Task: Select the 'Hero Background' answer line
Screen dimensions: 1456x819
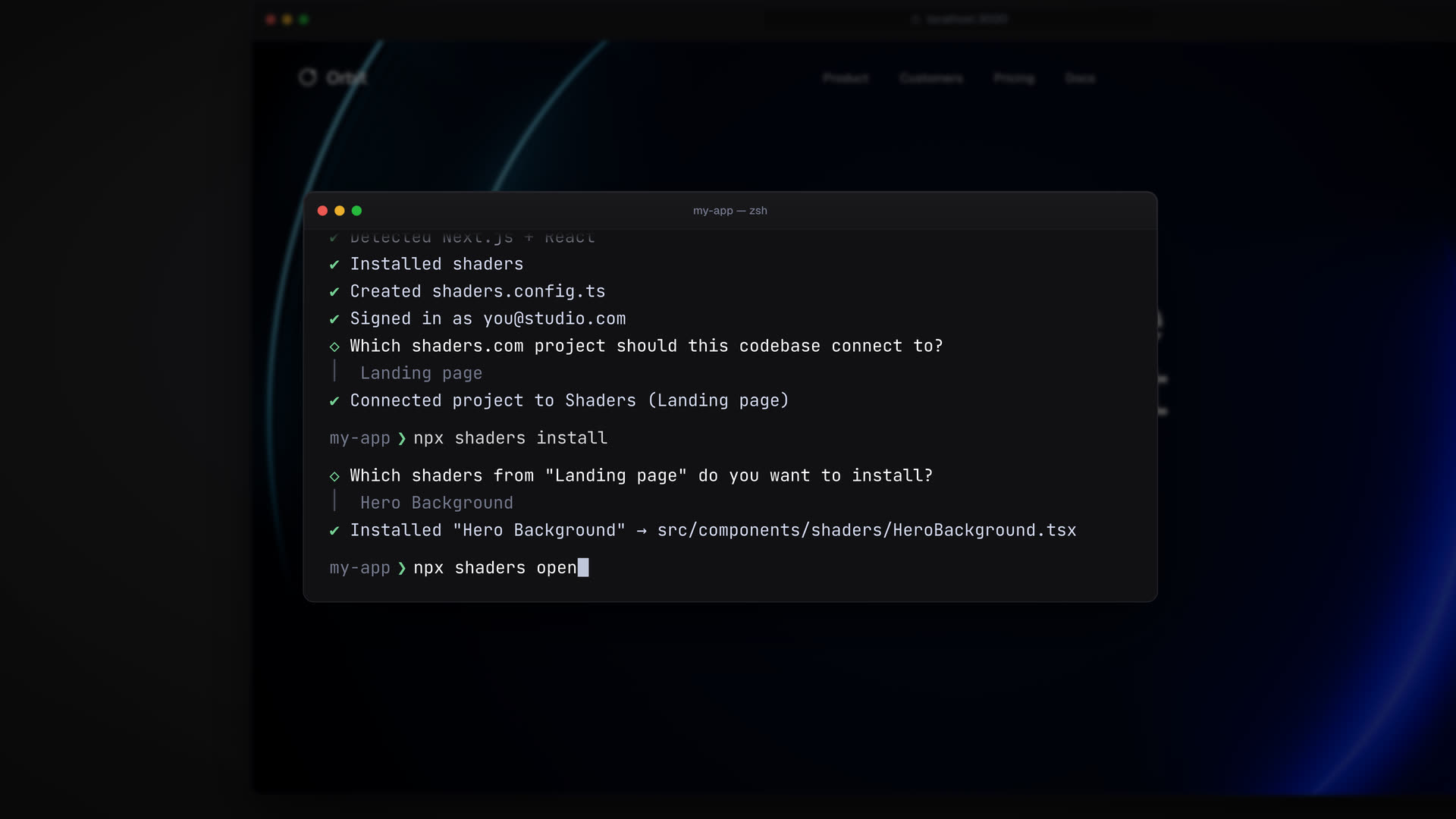Action: click(437, 503)
